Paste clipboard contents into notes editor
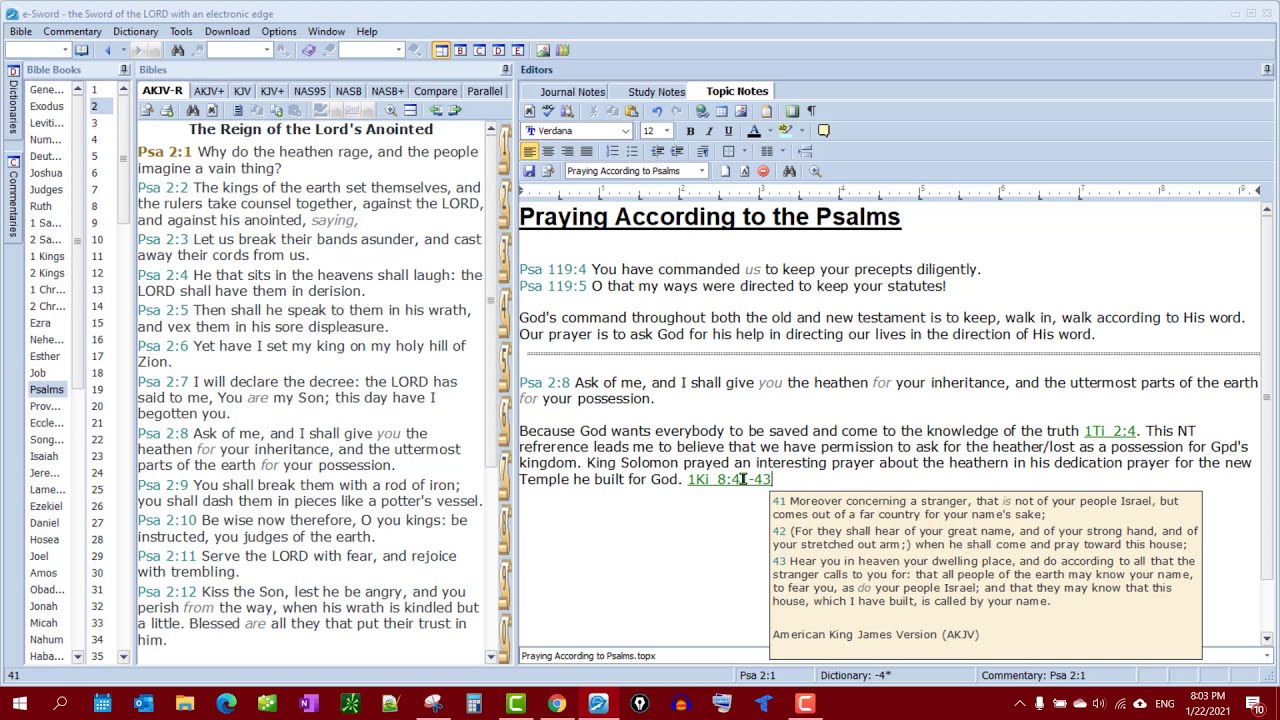 [631, 111]
